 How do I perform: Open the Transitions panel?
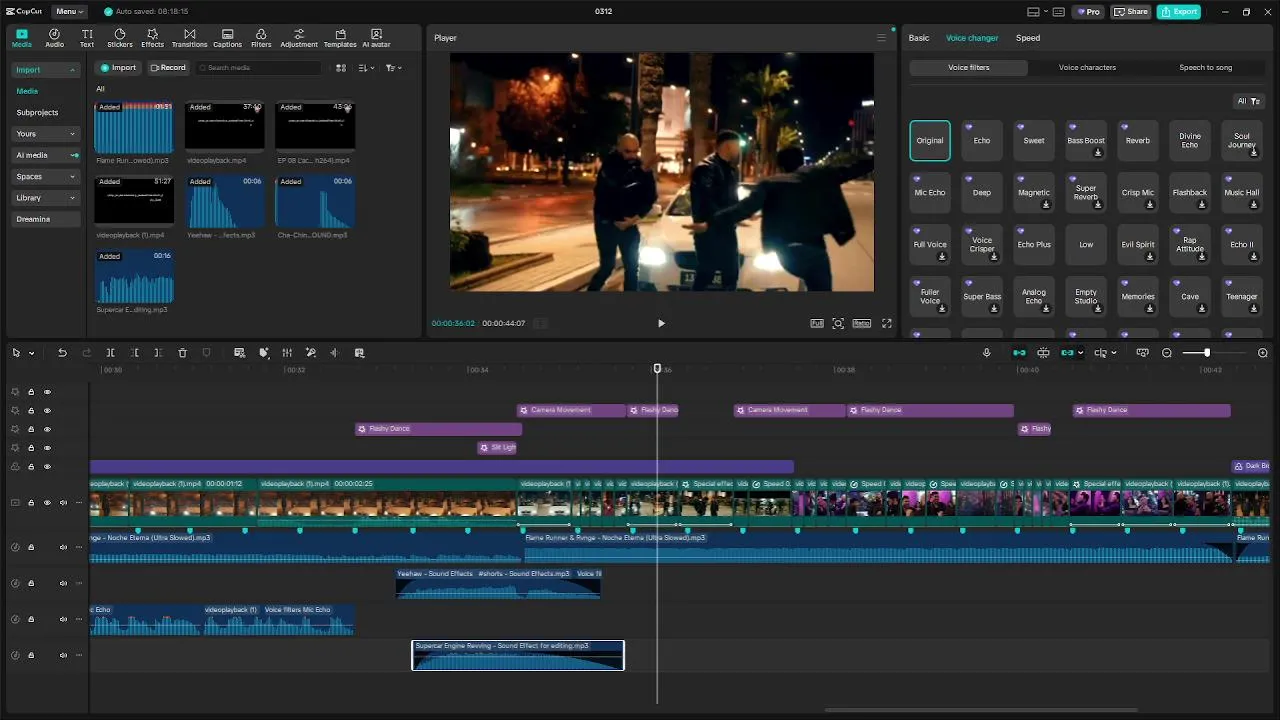(x=189, y=38)
